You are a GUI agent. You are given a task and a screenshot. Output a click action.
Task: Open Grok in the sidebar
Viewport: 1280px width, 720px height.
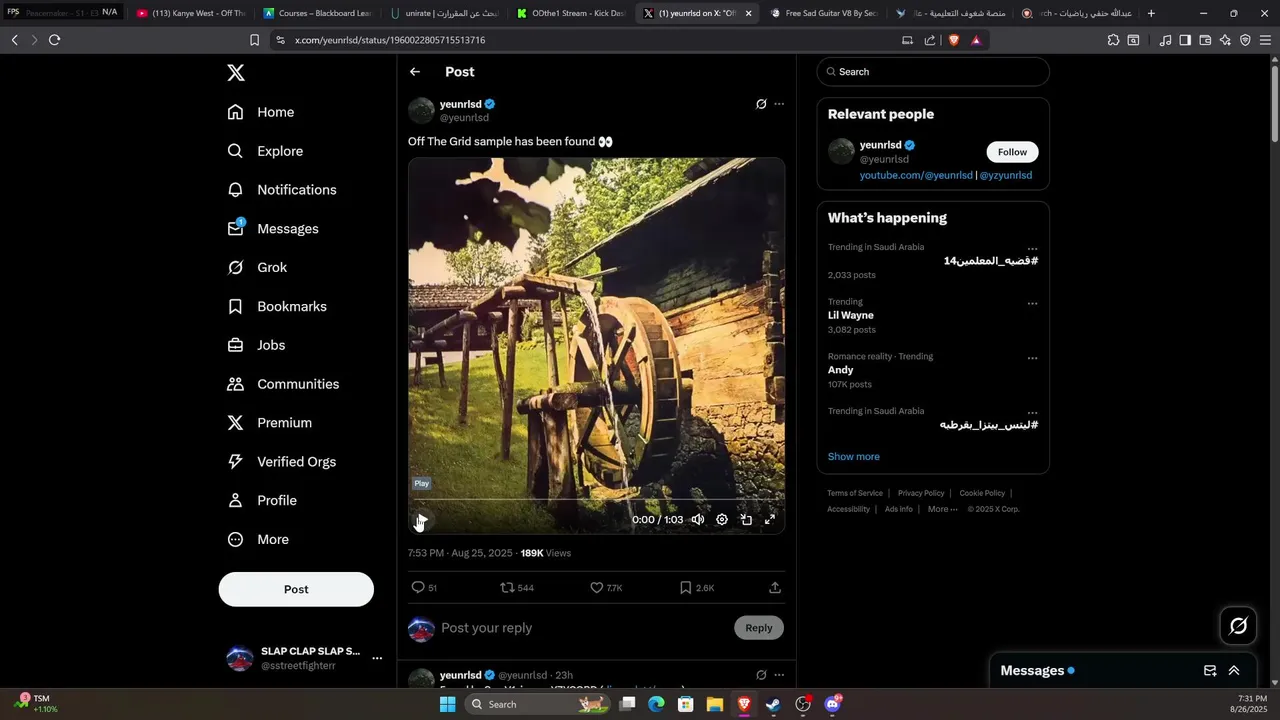tap(257, 268)
